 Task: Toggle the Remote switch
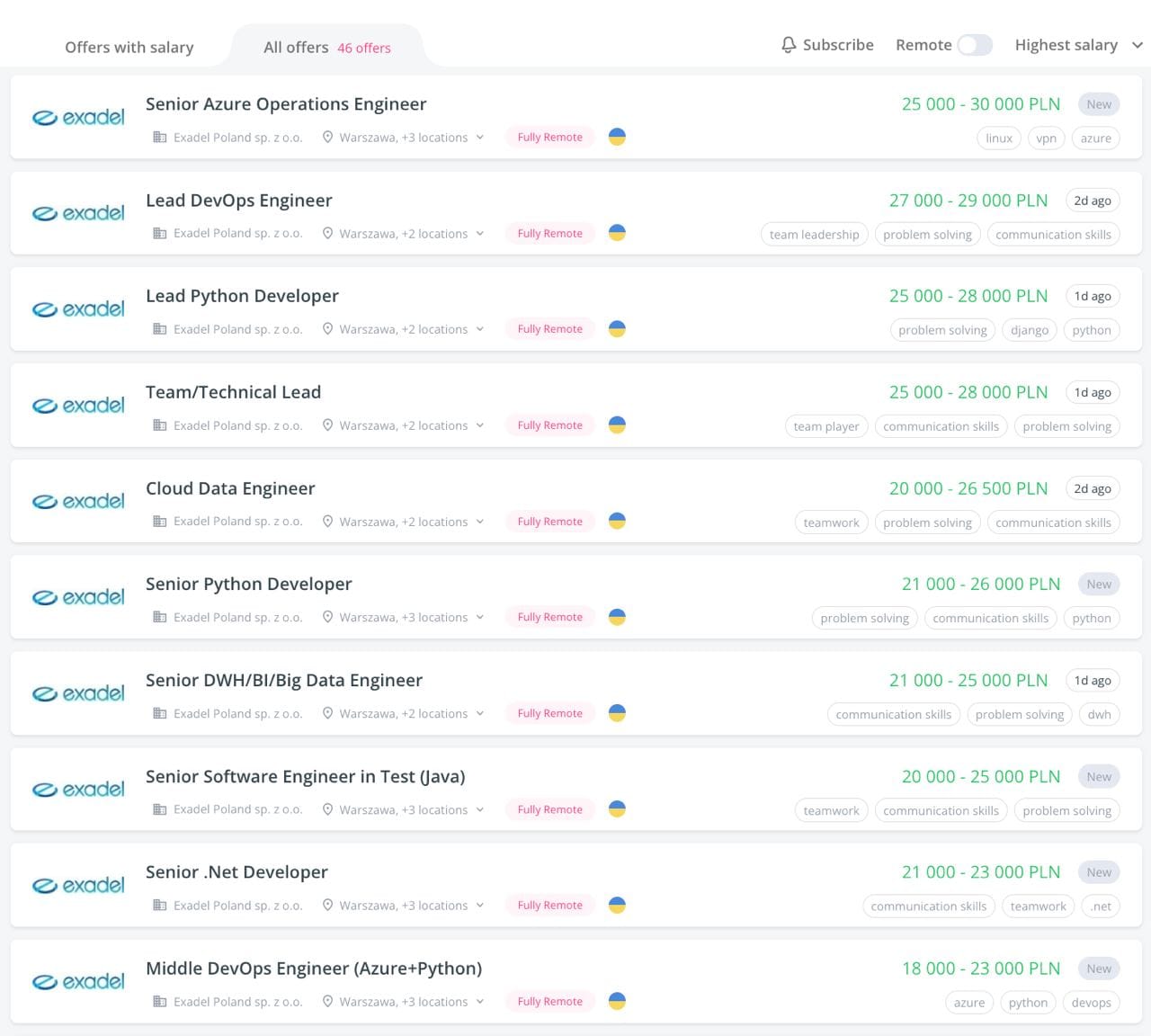point(975,45)
